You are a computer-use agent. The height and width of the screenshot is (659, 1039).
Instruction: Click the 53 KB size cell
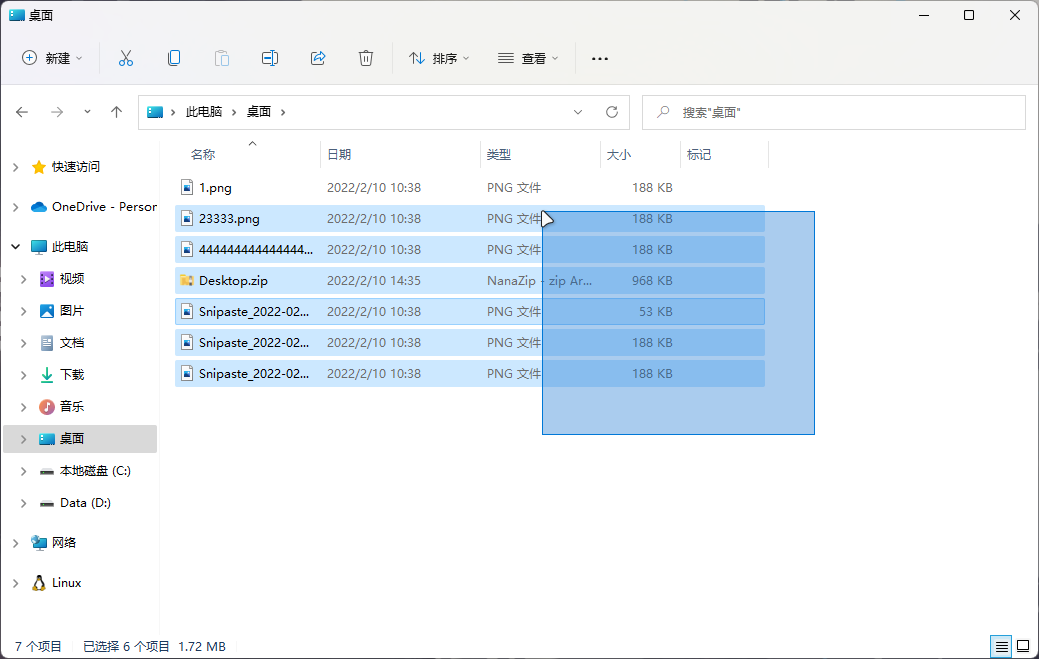coord(656,312)
